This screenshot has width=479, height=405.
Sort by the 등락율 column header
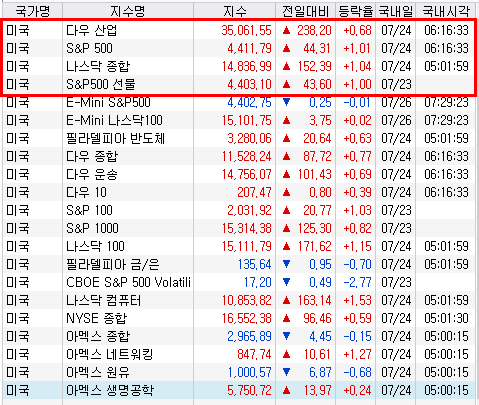pos(355,12)
